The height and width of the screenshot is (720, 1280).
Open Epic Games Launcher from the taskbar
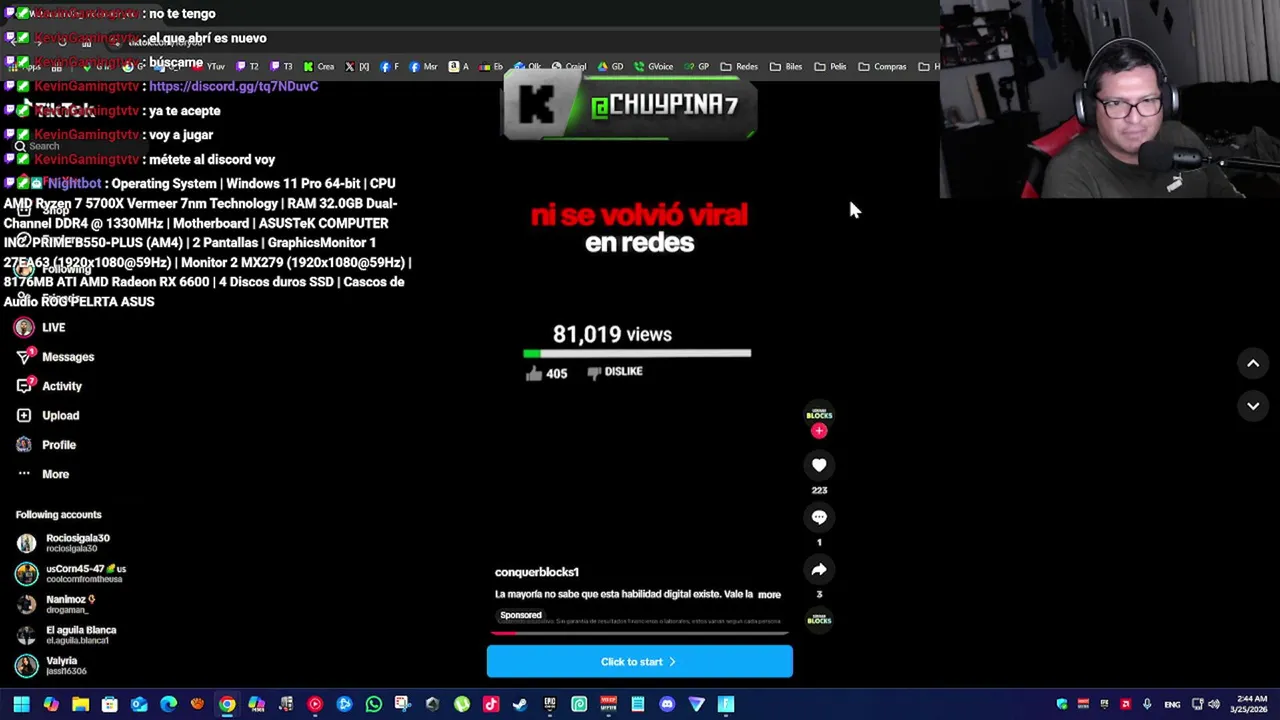coord(549,704)
